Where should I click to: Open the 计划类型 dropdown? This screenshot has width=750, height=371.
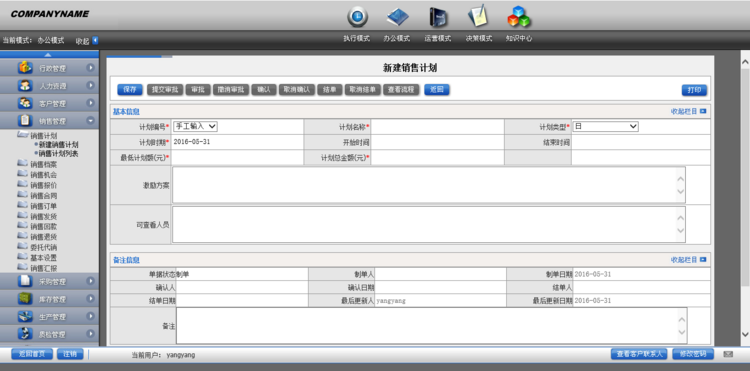606,126
